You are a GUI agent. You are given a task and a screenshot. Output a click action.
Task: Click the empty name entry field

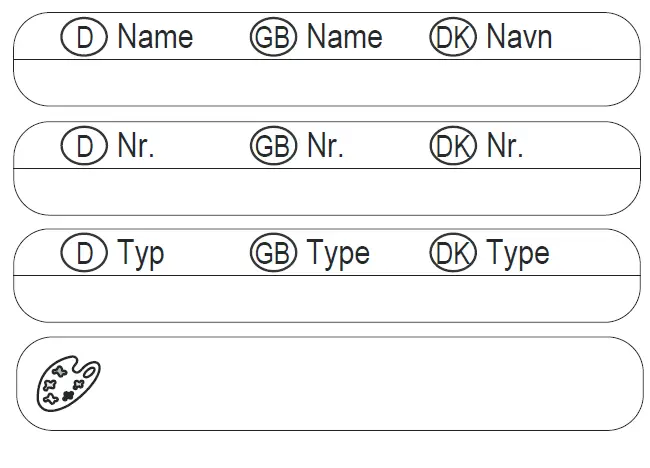coord(326,82)
